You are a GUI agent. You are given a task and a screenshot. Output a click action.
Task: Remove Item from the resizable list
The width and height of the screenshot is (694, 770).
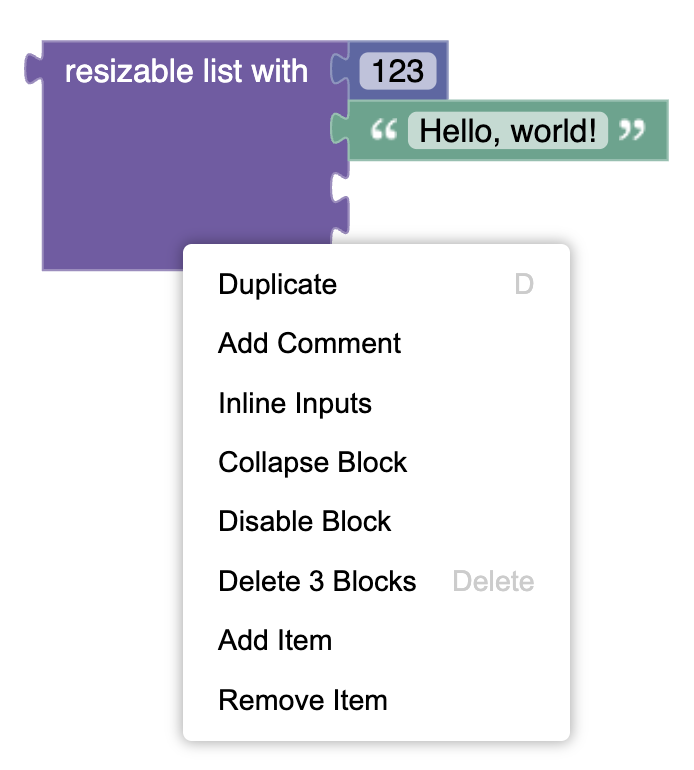pyautogui.click(x=376, y=700)
